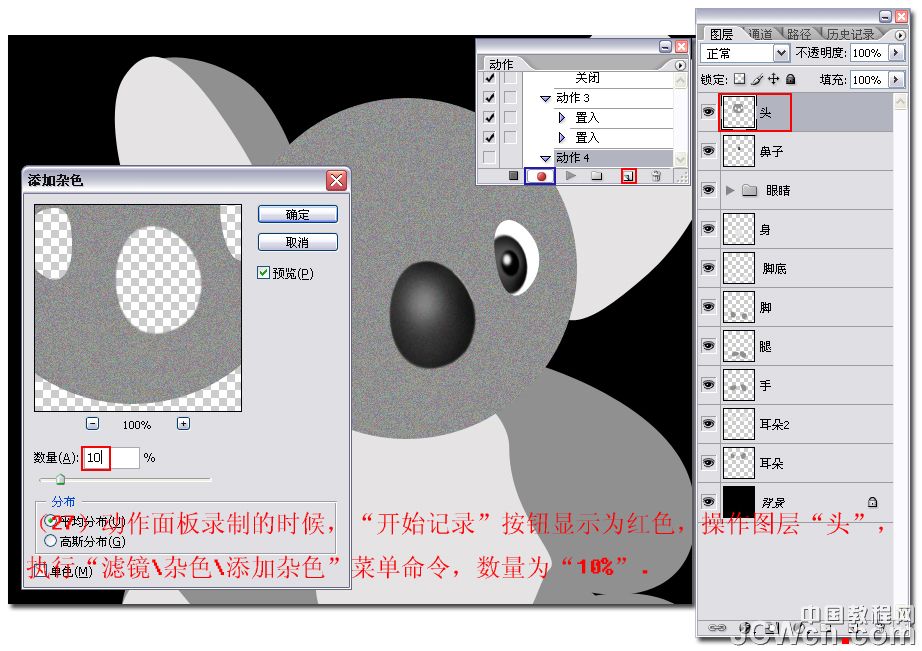This screenshot has height=651, width=922.
Task: Switch to the 路径 tab
Action: coord(799,35)
